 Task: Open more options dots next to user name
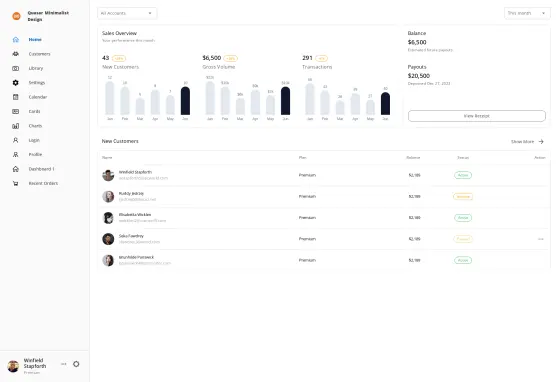click(64, 364)
